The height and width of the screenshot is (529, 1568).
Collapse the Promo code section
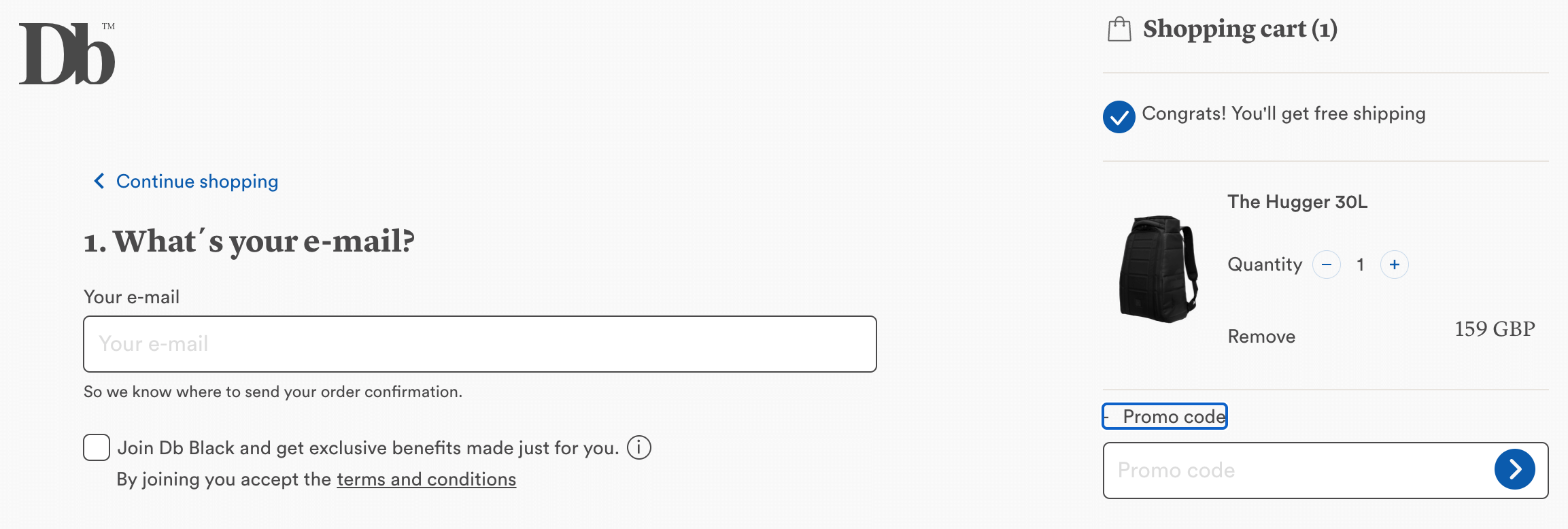1164,416
